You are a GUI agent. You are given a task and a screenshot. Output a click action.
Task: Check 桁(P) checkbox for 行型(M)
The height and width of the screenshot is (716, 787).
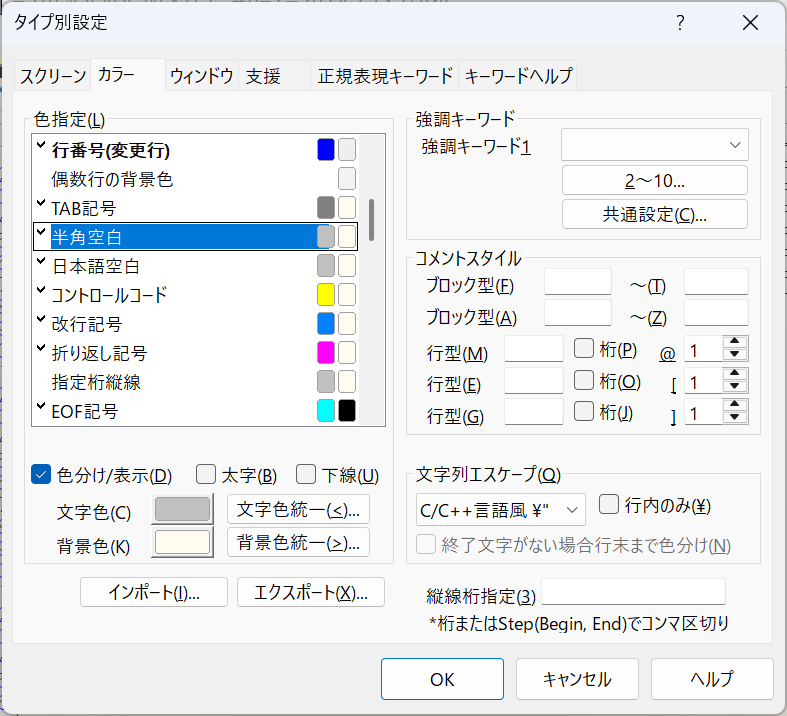(584, 348)
